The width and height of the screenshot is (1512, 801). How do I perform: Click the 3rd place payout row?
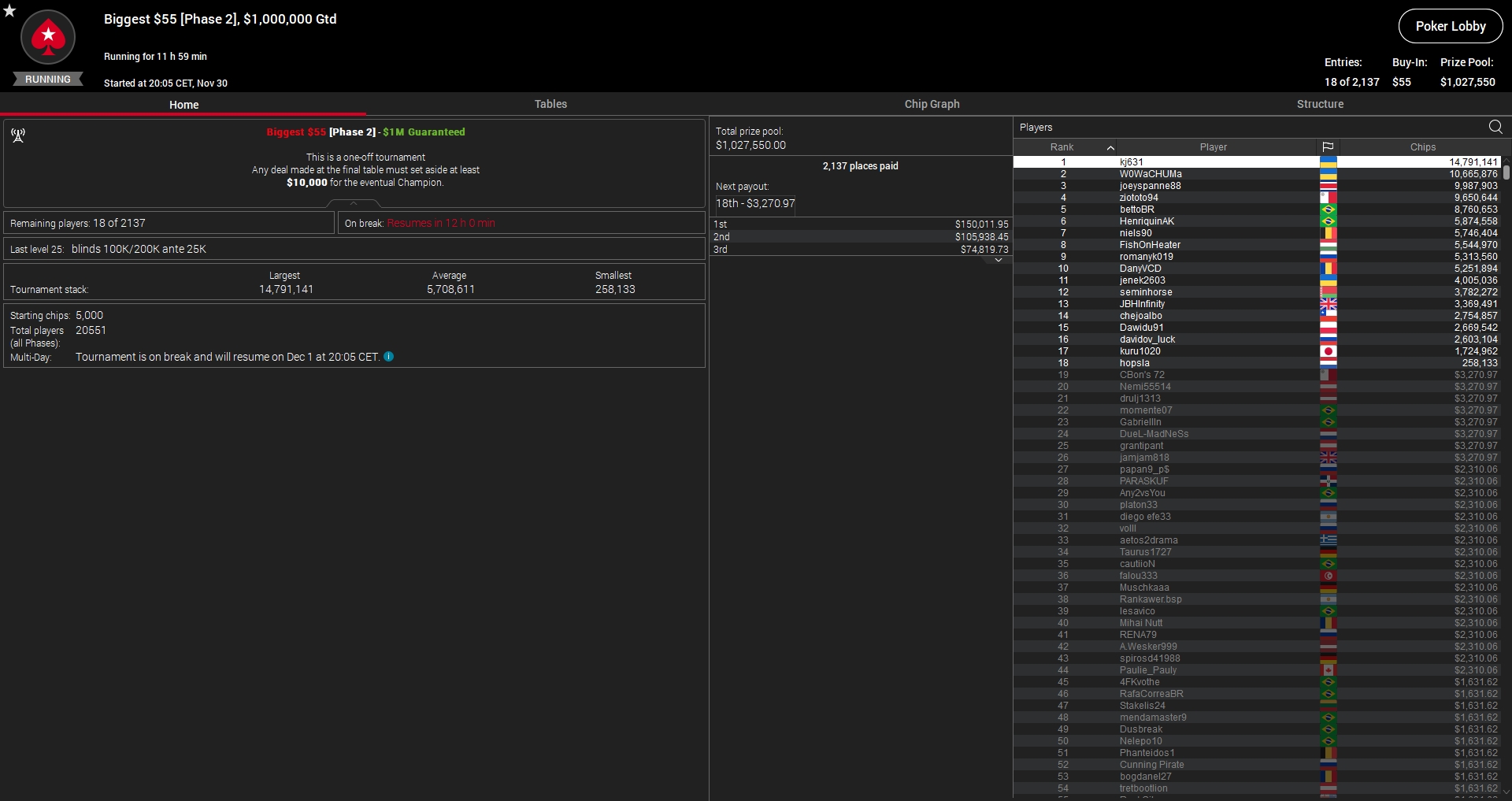861,250
